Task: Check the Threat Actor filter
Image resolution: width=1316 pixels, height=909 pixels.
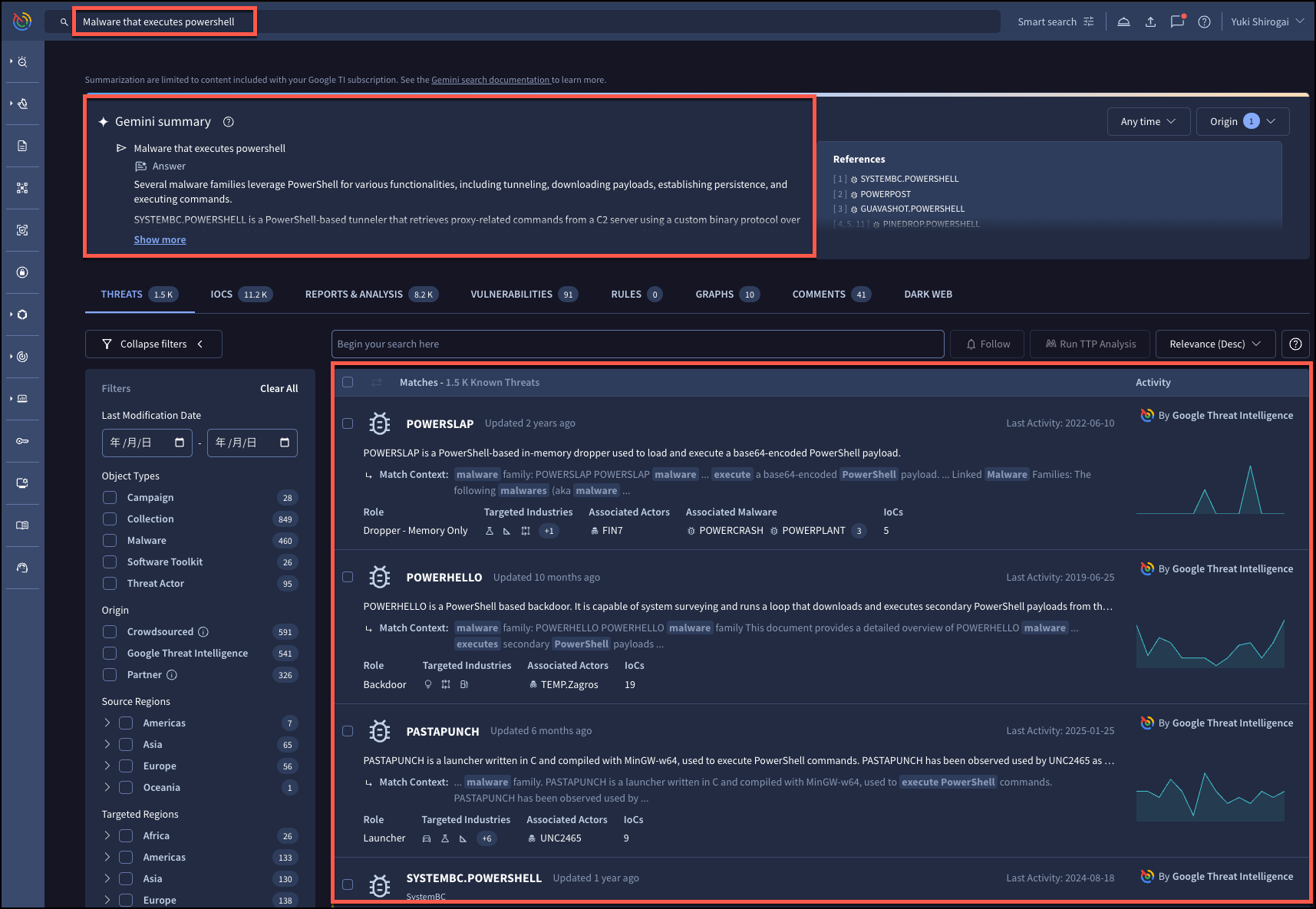Action: coord(110,584)
